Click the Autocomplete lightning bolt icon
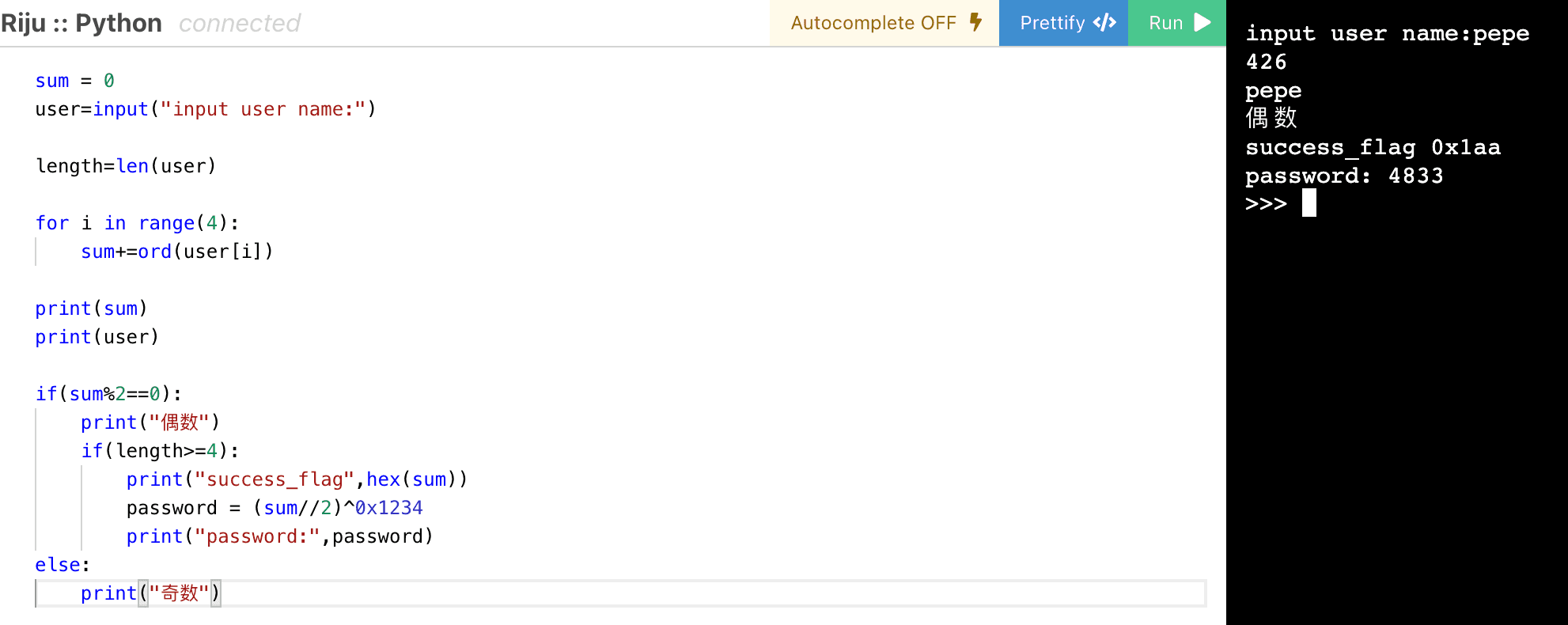The width and height of the screenshot is (1568, 625). tap(976, 22)
